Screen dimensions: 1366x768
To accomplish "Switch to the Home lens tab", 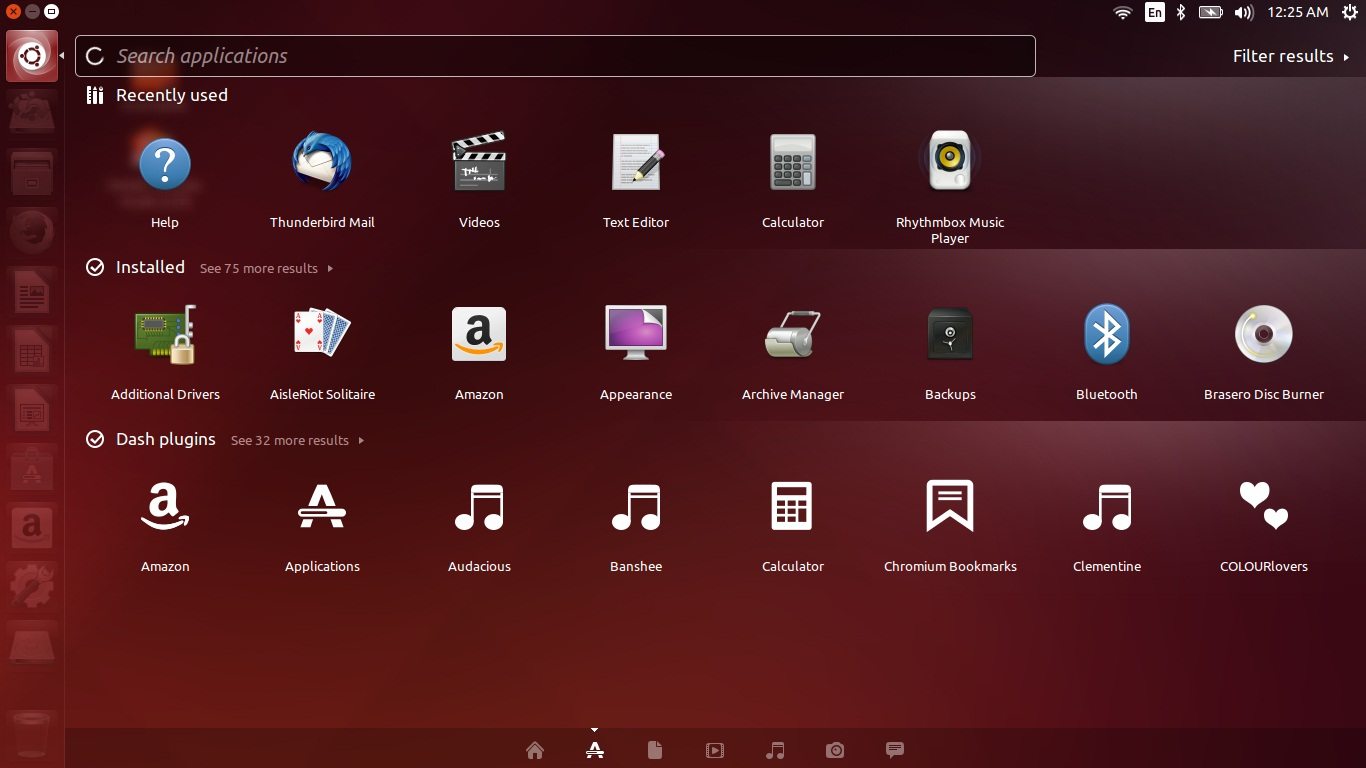I will point(535,750).
